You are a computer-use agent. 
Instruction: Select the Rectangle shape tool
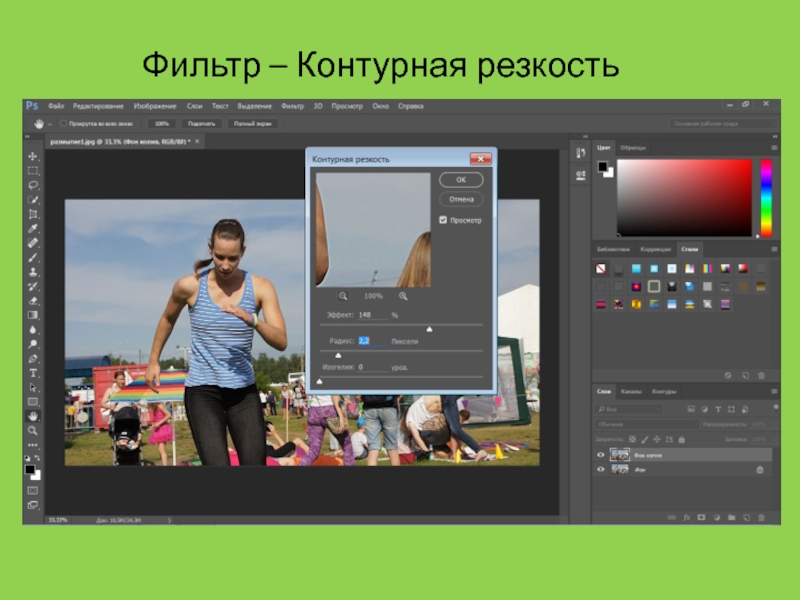[x=33, y=402]
